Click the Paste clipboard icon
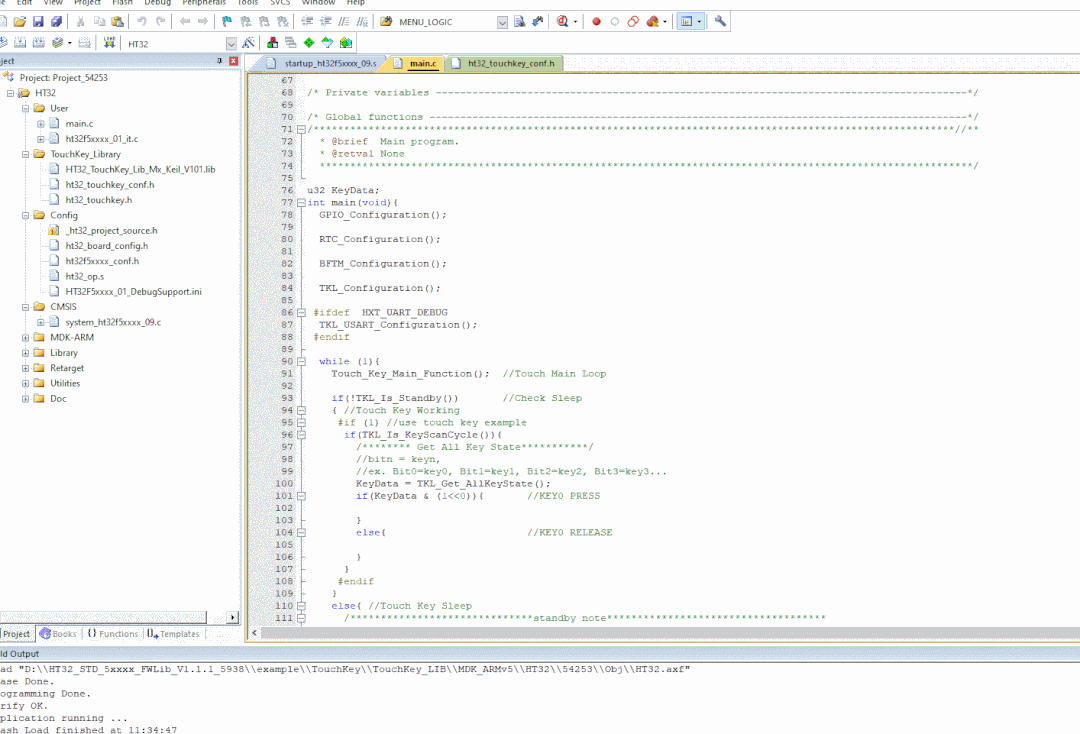The height and width of the screenshot is (734, 1080). click(x=117, y=22)
